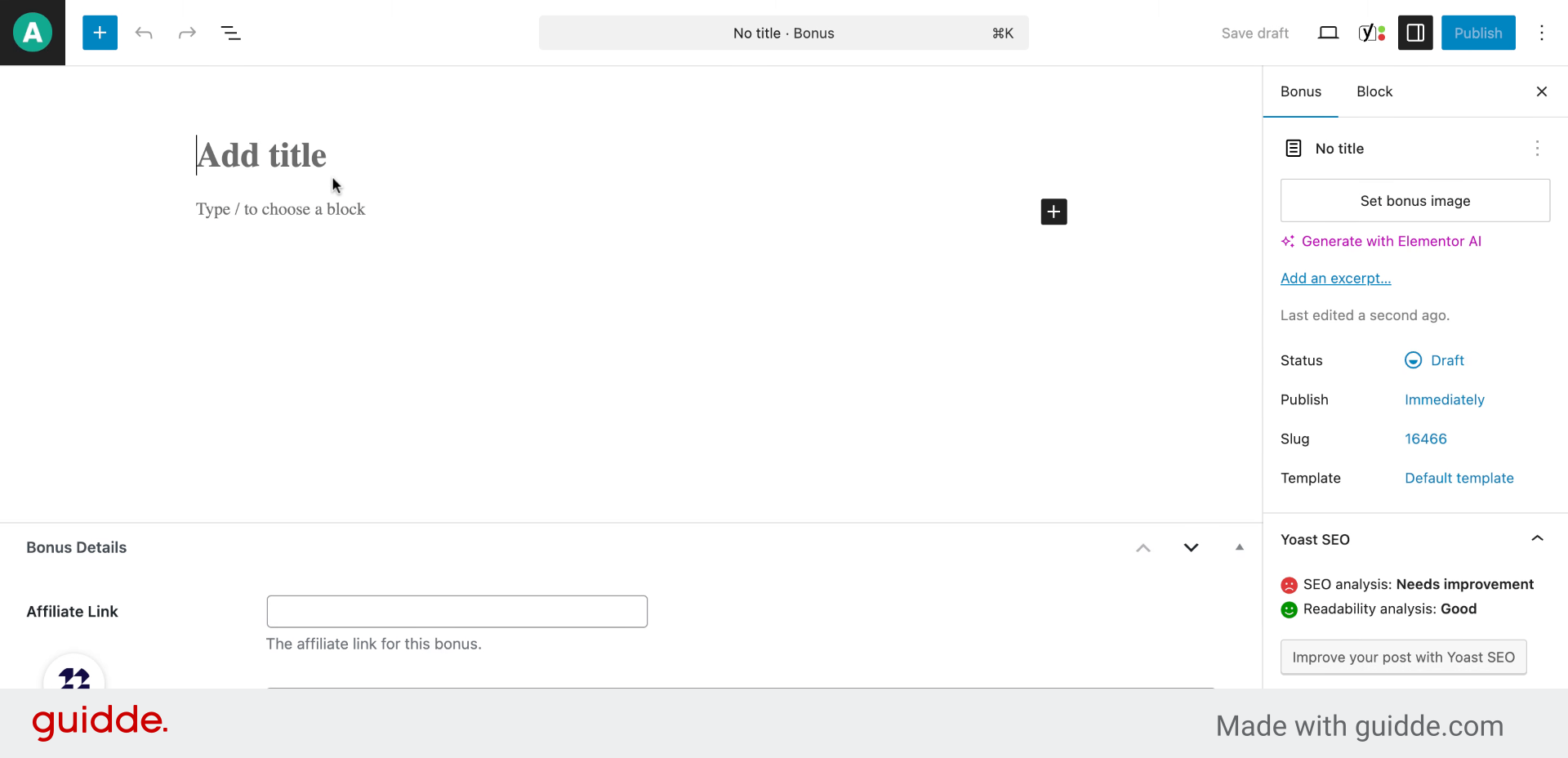This screenshot has width=1568, height=758.
Task: Click the SEO analysis Needs improvement text
Action: pos(1418,584)
